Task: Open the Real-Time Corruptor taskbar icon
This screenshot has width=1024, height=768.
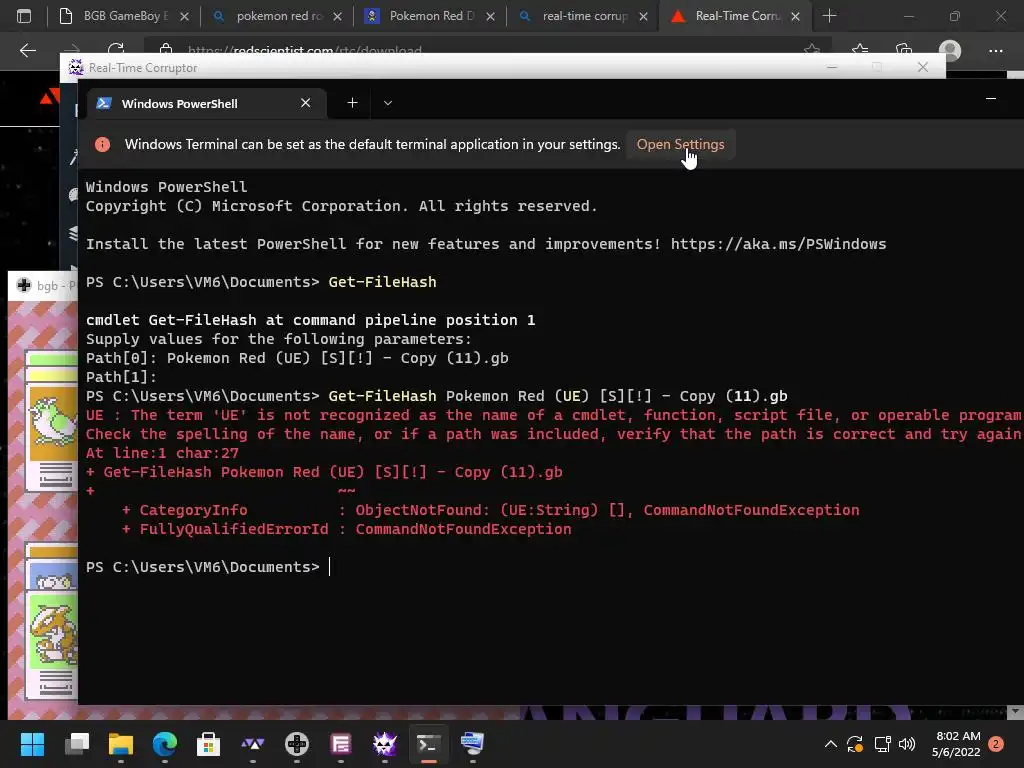Action: pyautogui.click(x=385, y=744)
